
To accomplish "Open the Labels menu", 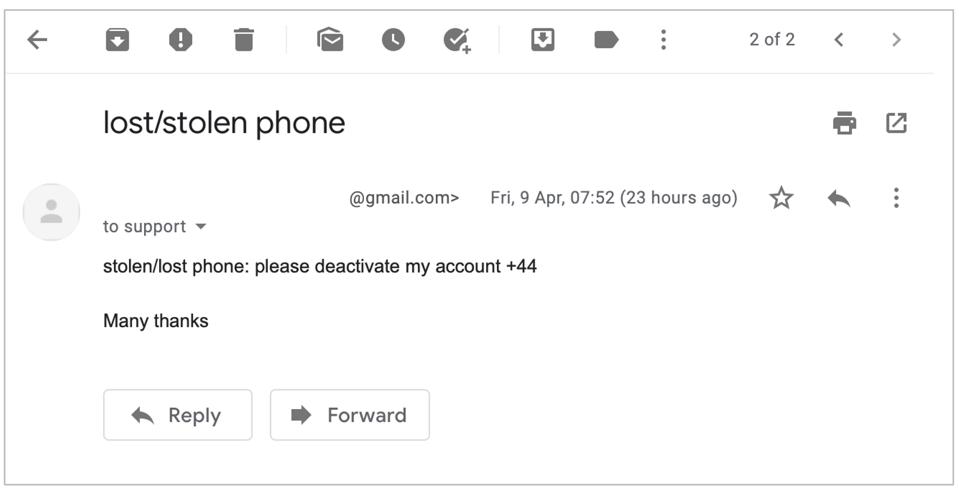I will [x=606, y=40].
